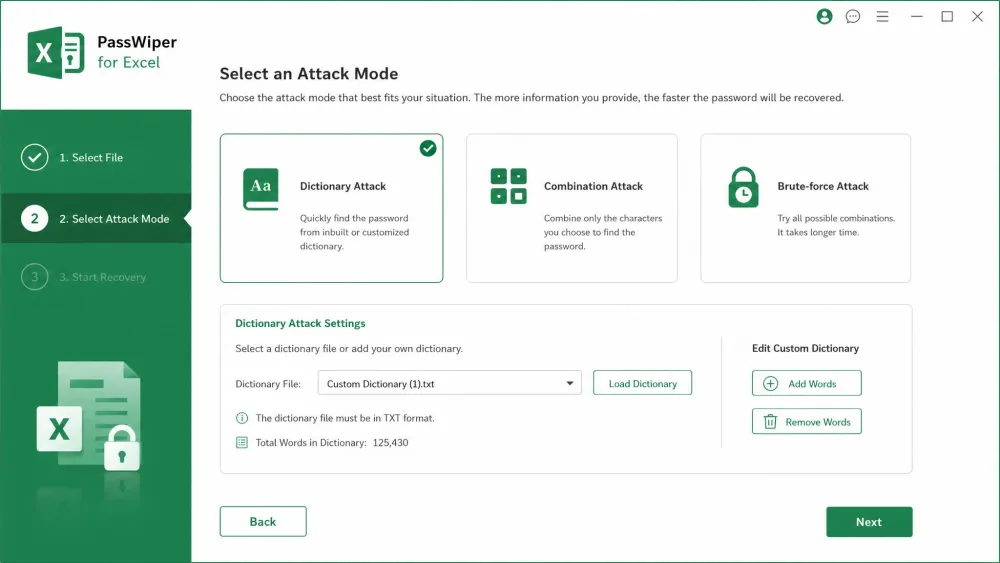Click the Add Words button
The height and width of the screenshot is (563, 1000).
coord(807,383)
